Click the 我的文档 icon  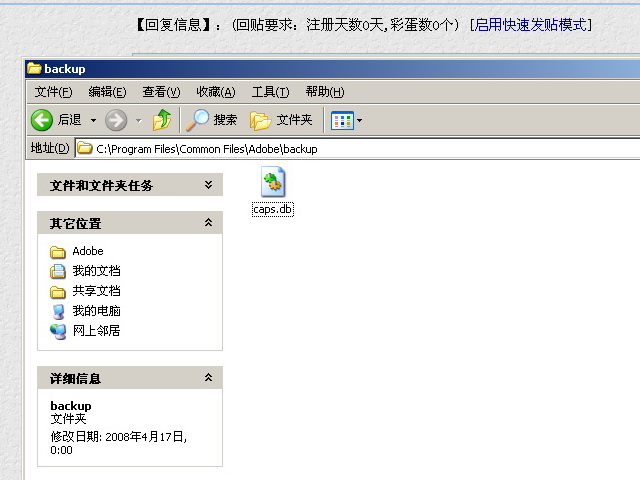[x=58, y=271]
